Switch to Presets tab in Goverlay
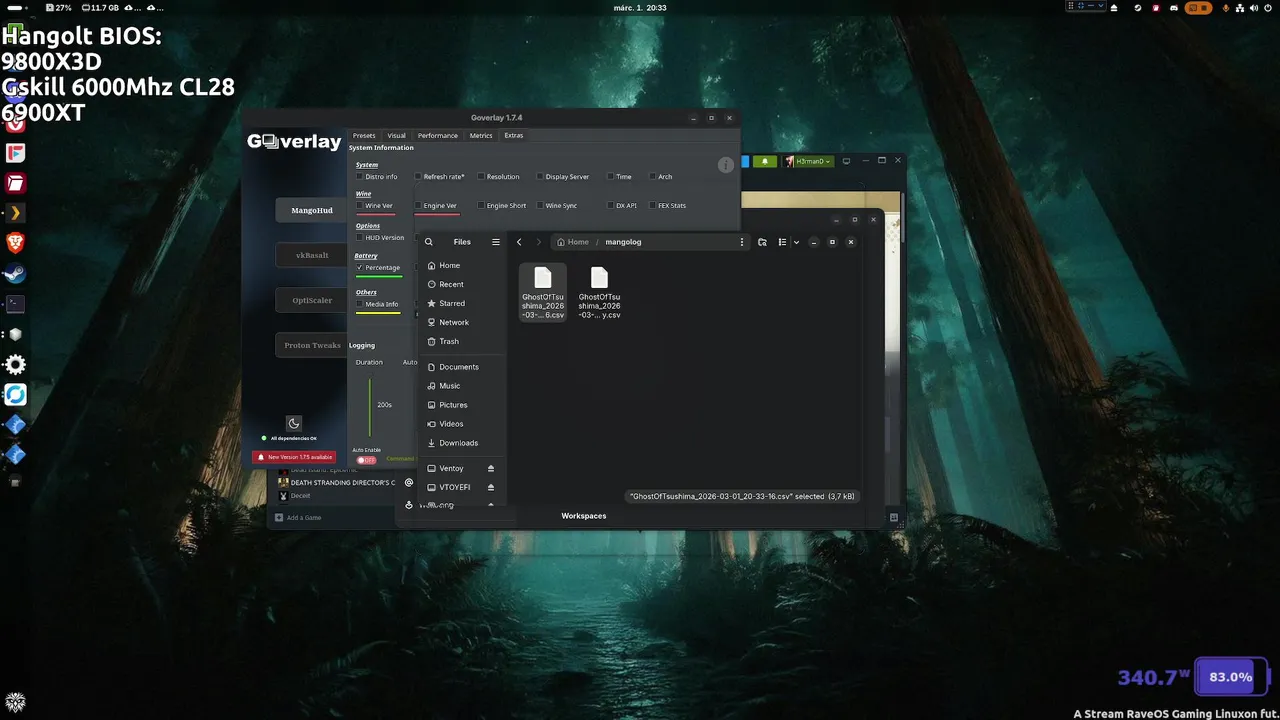The image size is (1280, 720). click(x=364, y=135)
